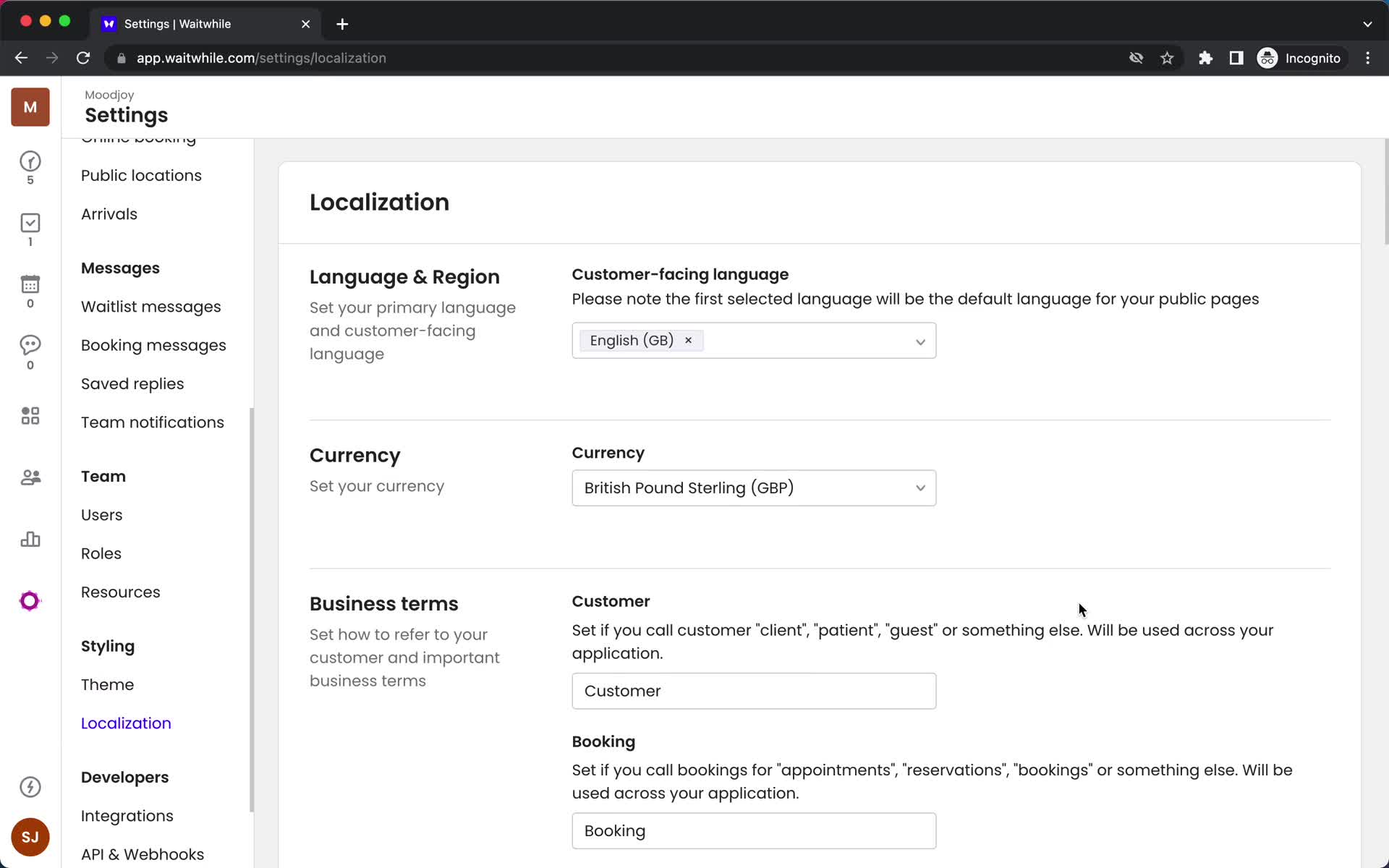This screenshot has width=1389, height=868.
Task: Remove English (GB) language tag with X
Action: pos(688,340)
